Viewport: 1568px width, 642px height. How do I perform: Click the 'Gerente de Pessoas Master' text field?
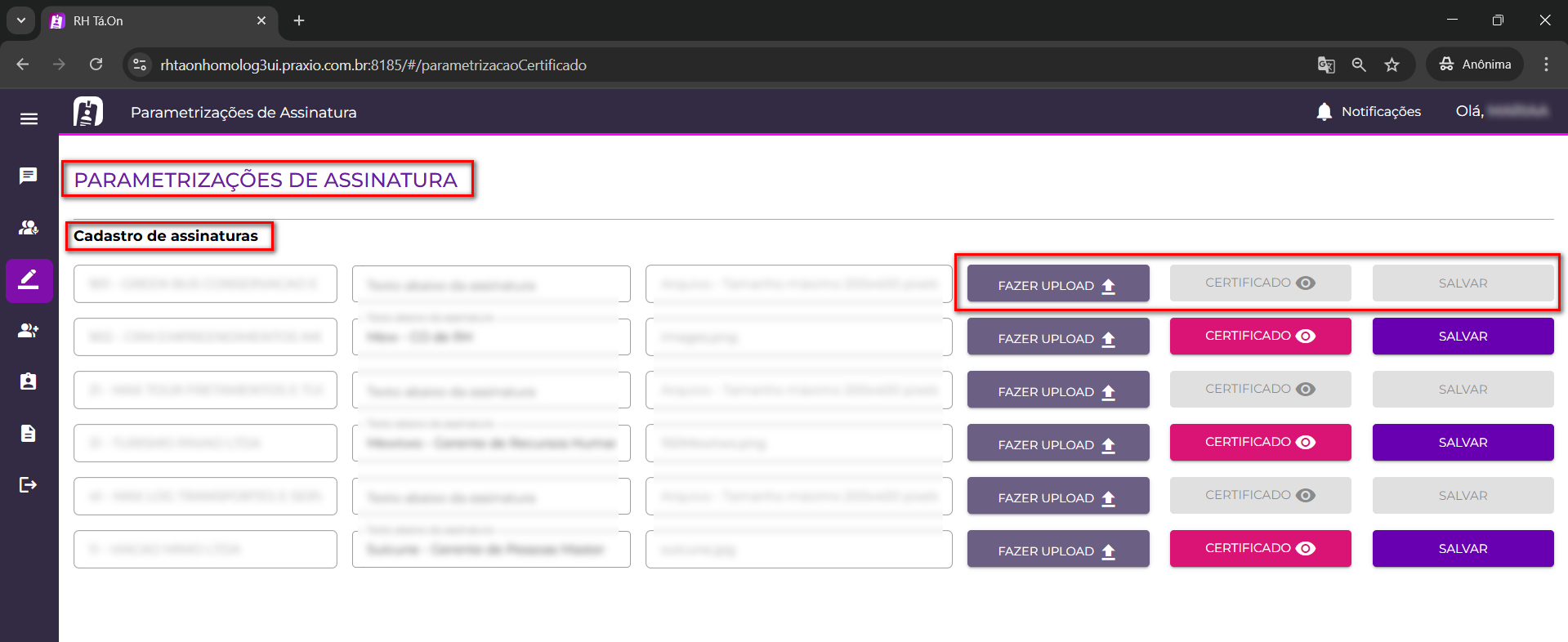coord(491,549)
